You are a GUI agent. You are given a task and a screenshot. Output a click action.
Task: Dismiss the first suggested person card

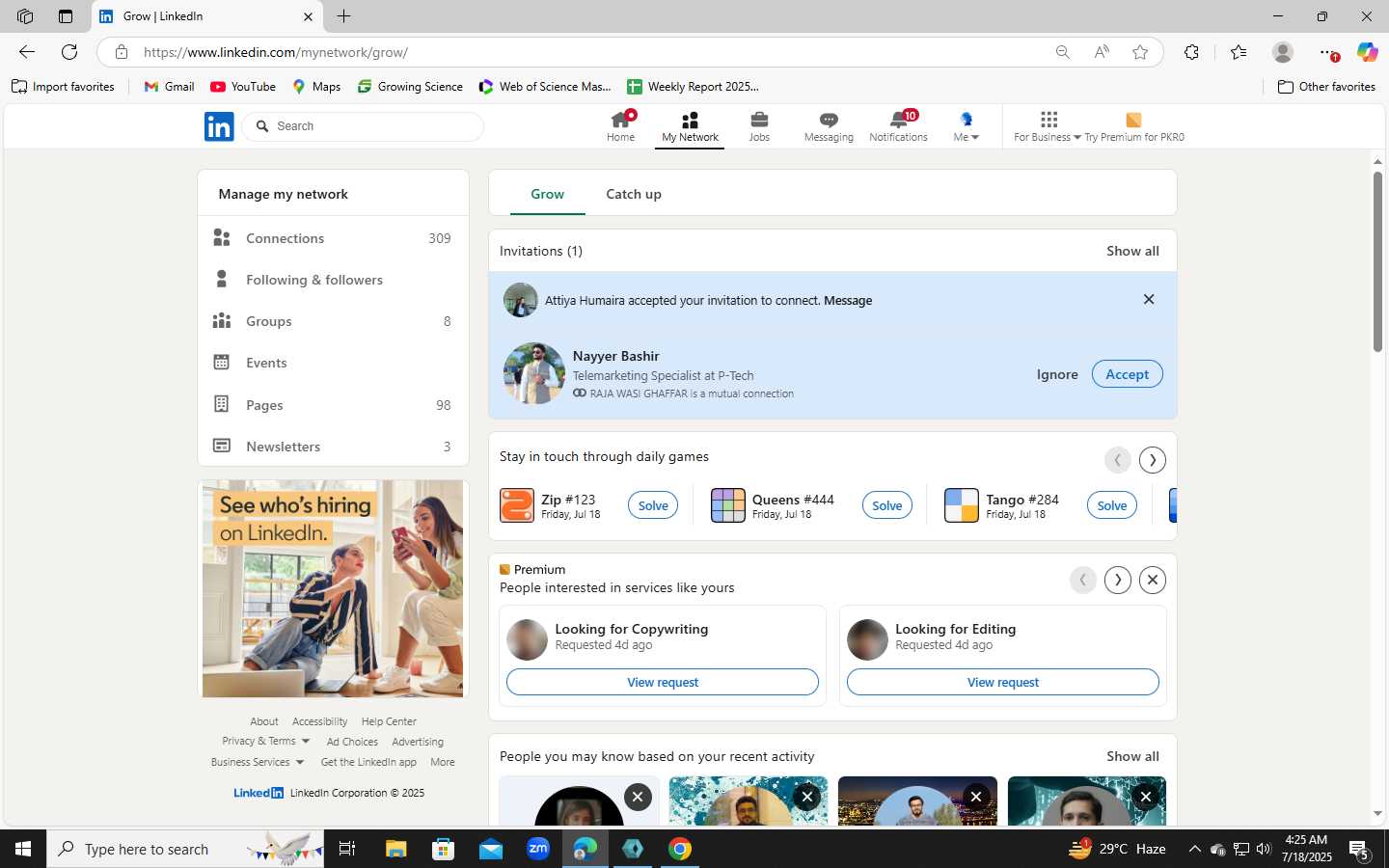coord(638,797)
